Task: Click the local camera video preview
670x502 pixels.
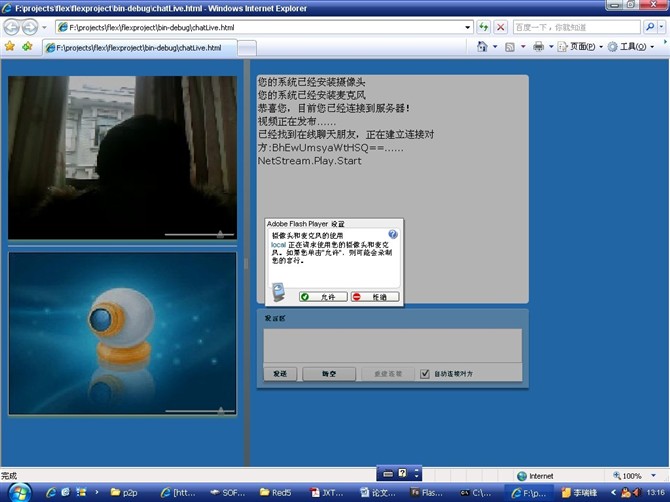Action: pos(122,157)
